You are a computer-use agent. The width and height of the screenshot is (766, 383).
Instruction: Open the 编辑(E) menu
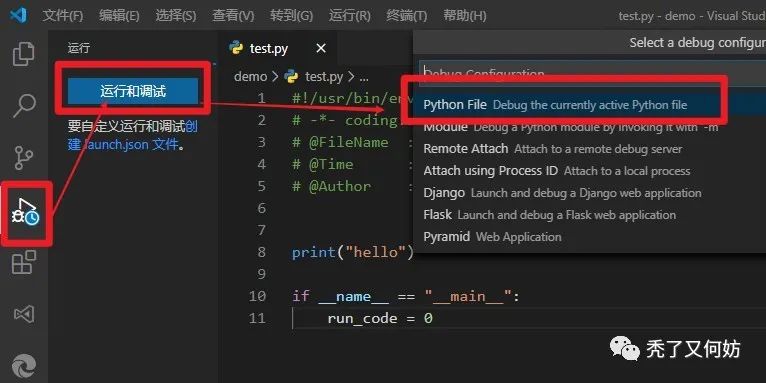tap(119, 16)
